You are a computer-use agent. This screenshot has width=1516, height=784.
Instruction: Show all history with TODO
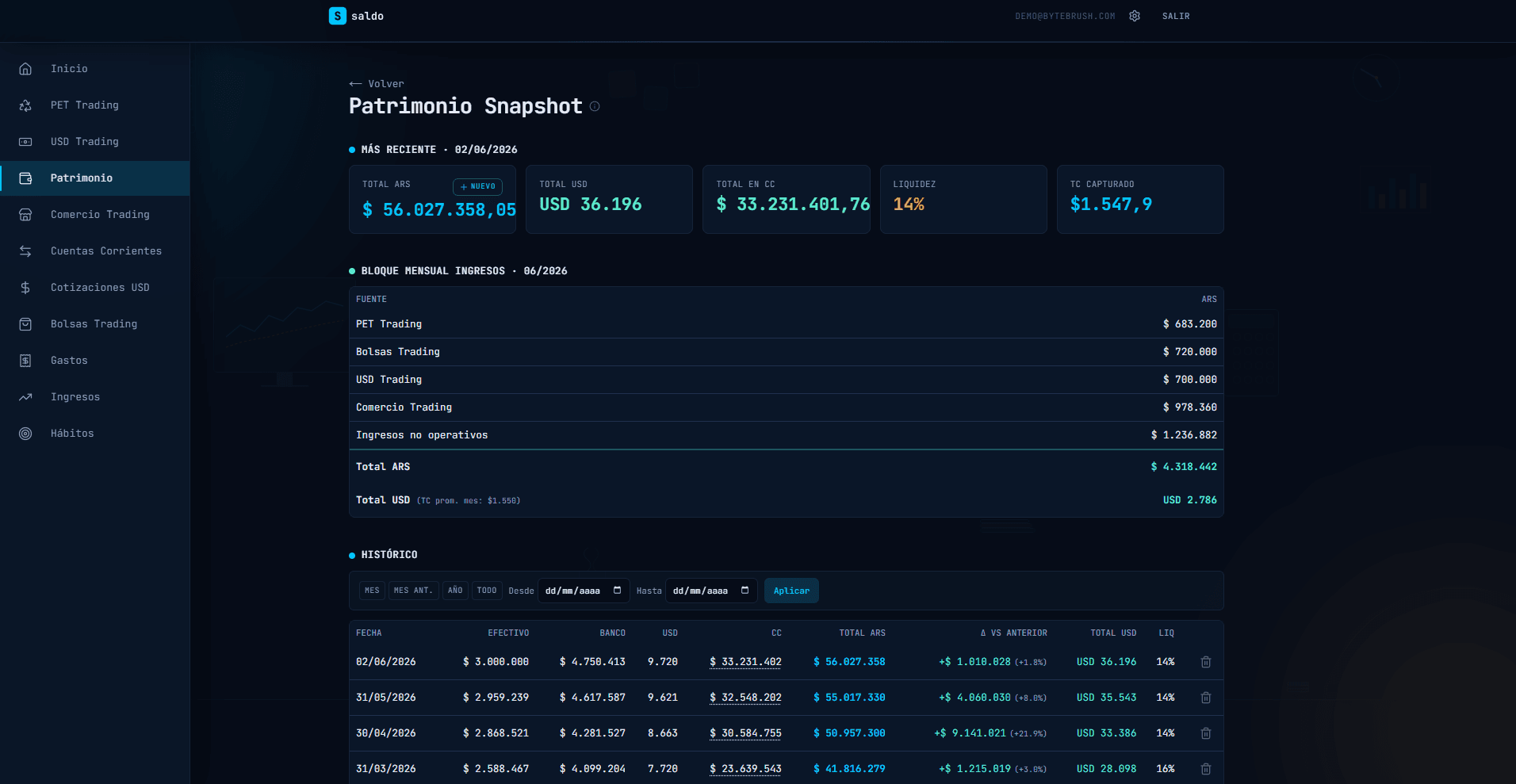coord(487,591)
